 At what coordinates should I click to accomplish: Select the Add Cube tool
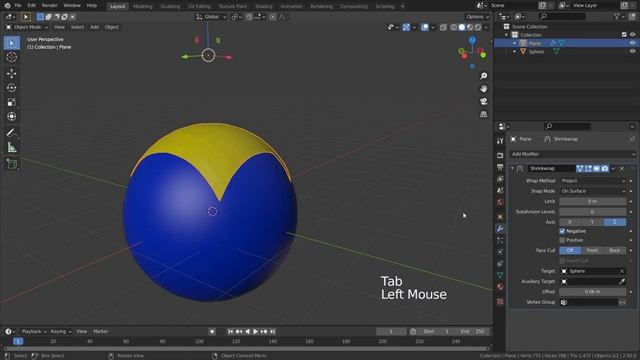pyautogui.click(x=11, y=164)
